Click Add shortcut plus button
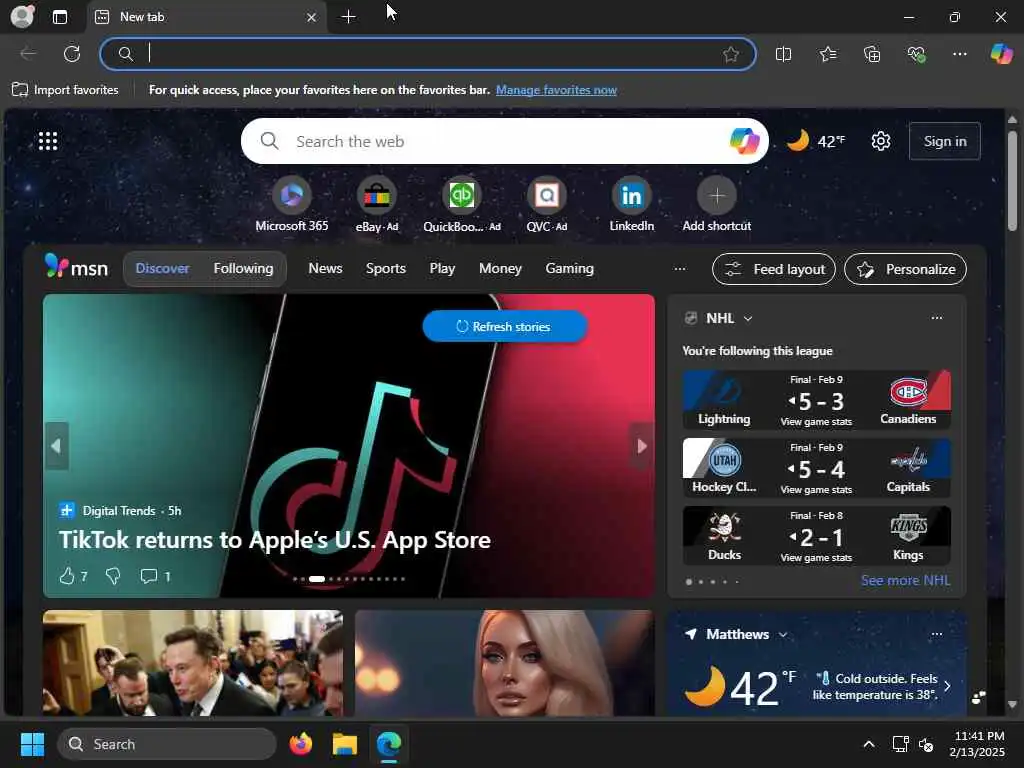Screen dimensions: 1024x768 (716, 195)
